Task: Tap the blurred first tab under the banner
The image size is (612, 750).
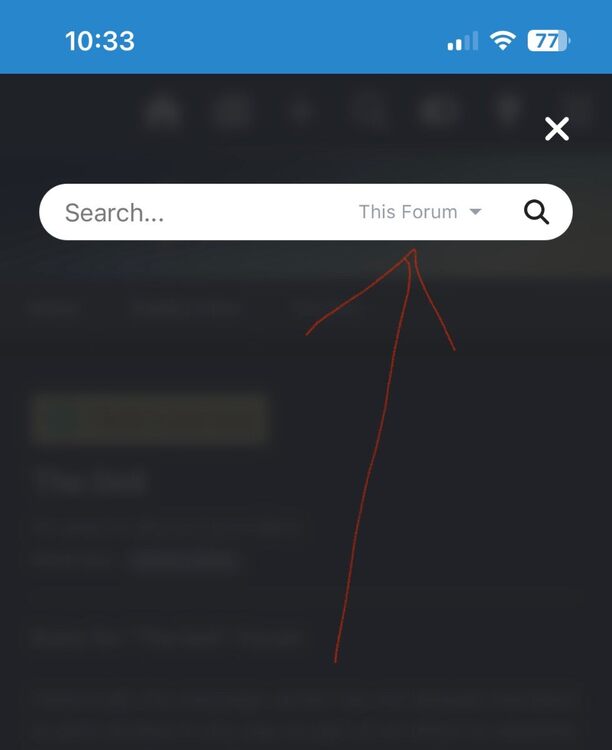Action: coord(56,309)
